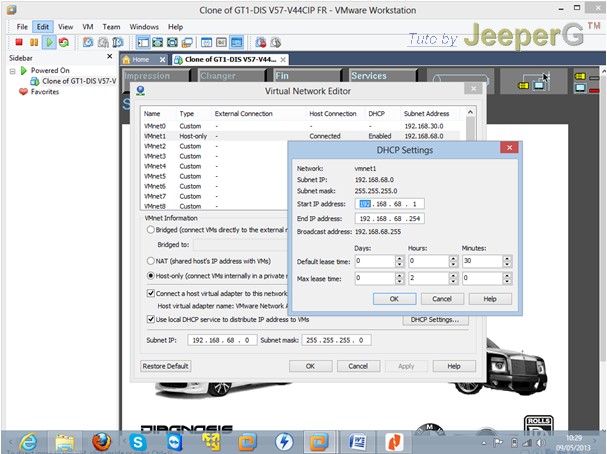Click the Start IP address field
607x454 pixels.
(389, 204)
